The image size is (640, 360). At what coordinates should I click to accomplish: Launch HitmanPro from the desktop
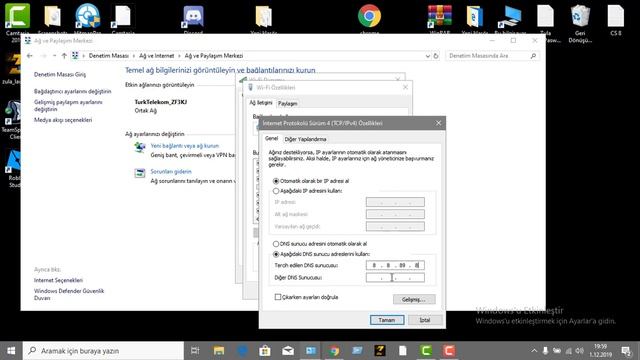[87, 18]
